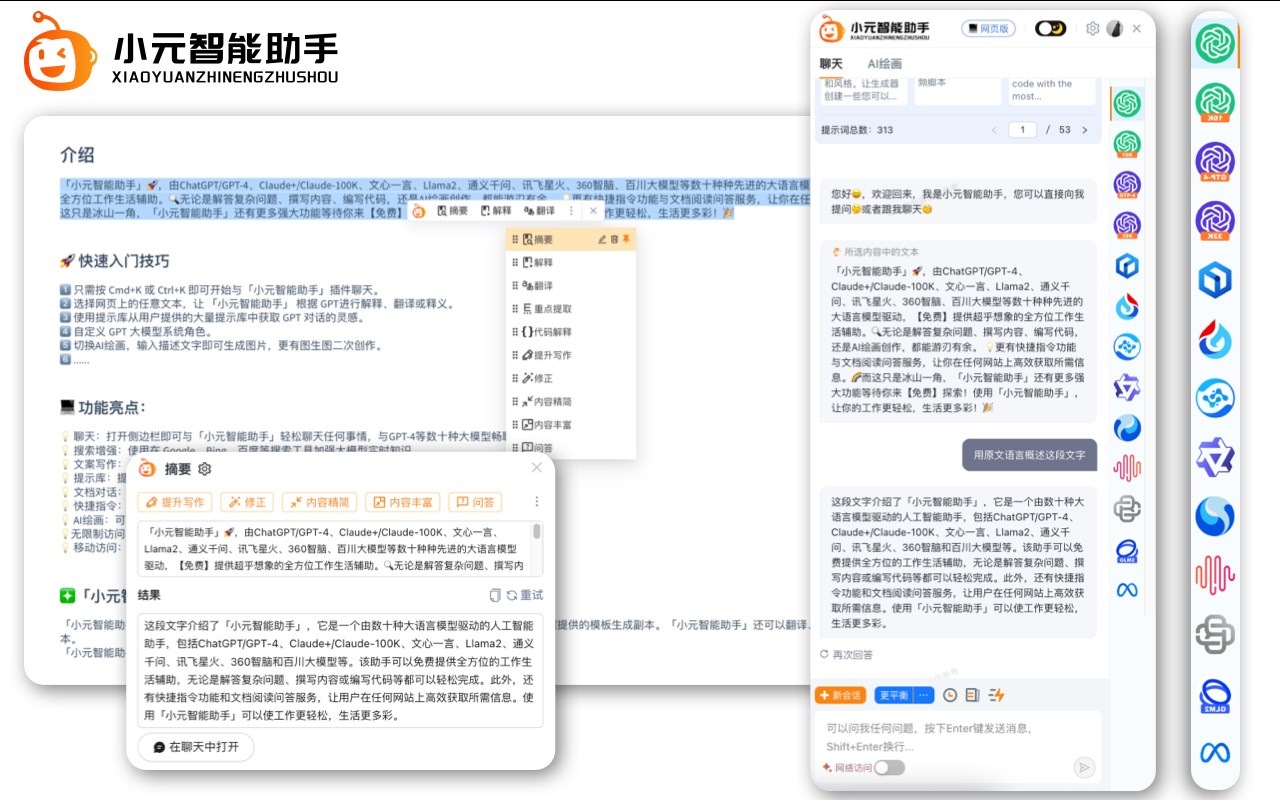Choose 内容丰富 from the command list

click(x=571, y=425)
